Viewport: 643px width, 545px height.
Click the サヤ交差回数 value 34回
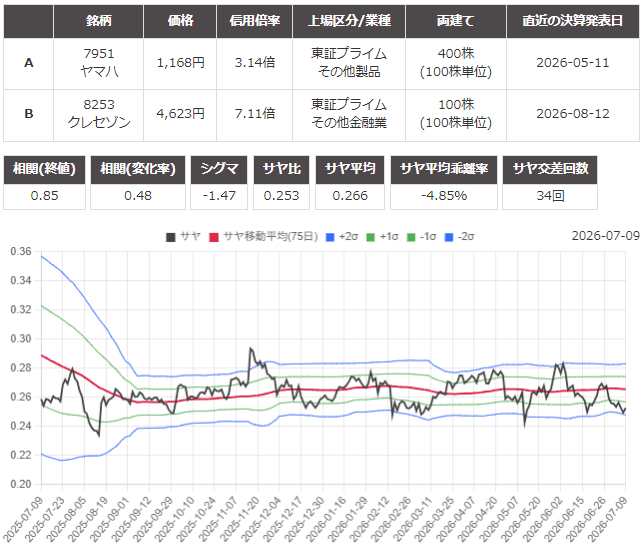550,196
